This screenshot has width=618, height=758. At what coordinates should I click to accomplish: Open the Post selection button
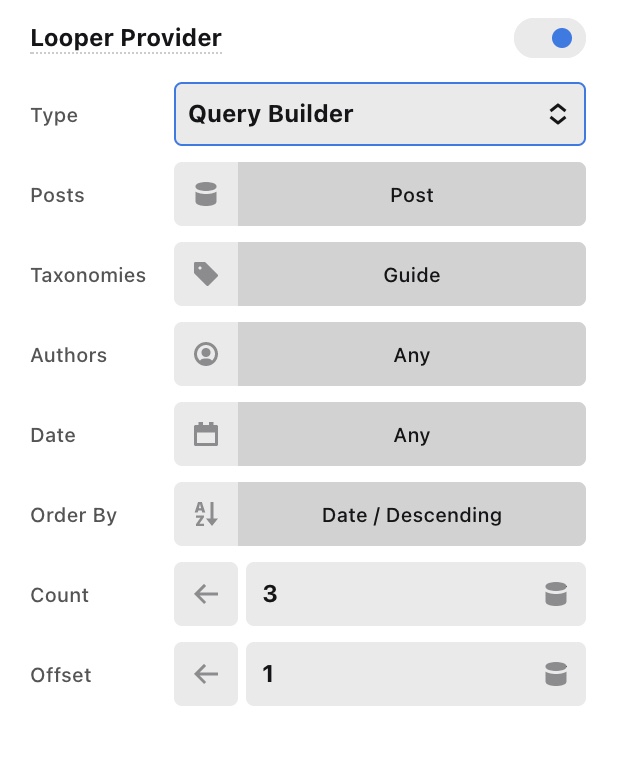click(x=412, y=194)
